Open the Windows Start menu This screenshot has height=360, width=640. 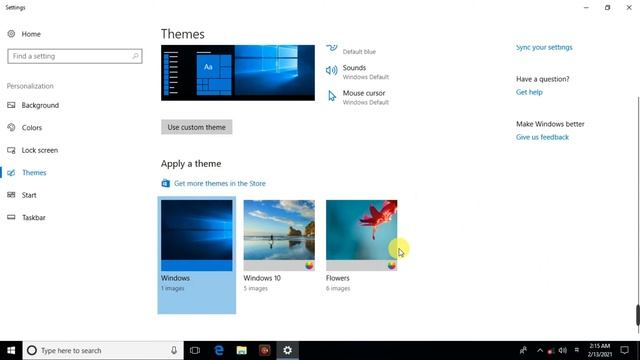pyautogui.click(x=11, y=350)
